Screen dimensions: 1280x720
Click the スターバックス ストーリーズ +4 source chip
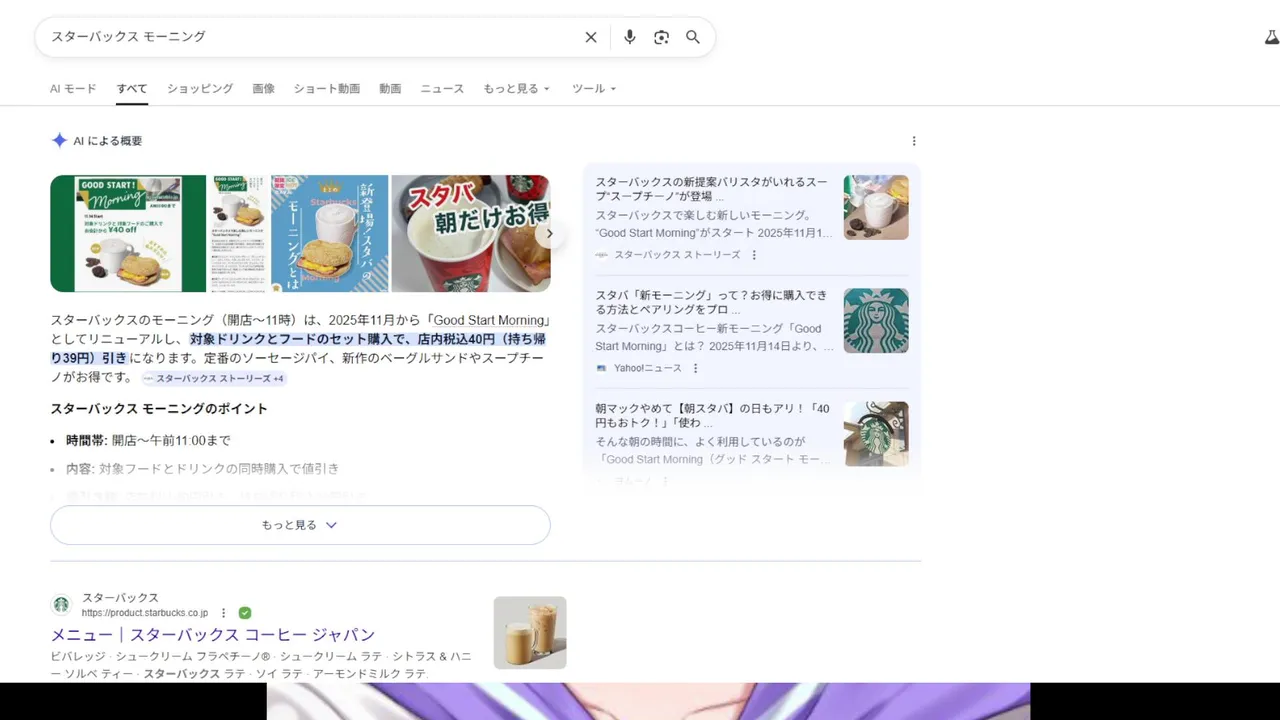point(213,379)
